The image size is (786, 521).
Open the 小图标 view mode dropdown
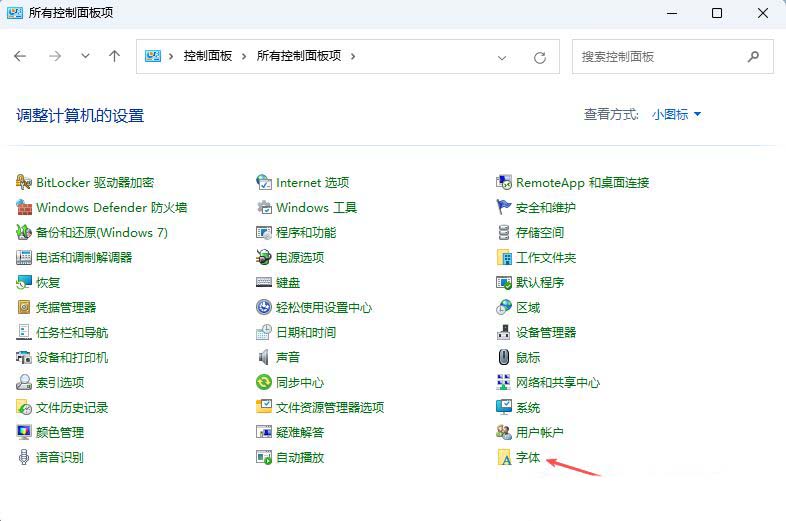[676, 115]
